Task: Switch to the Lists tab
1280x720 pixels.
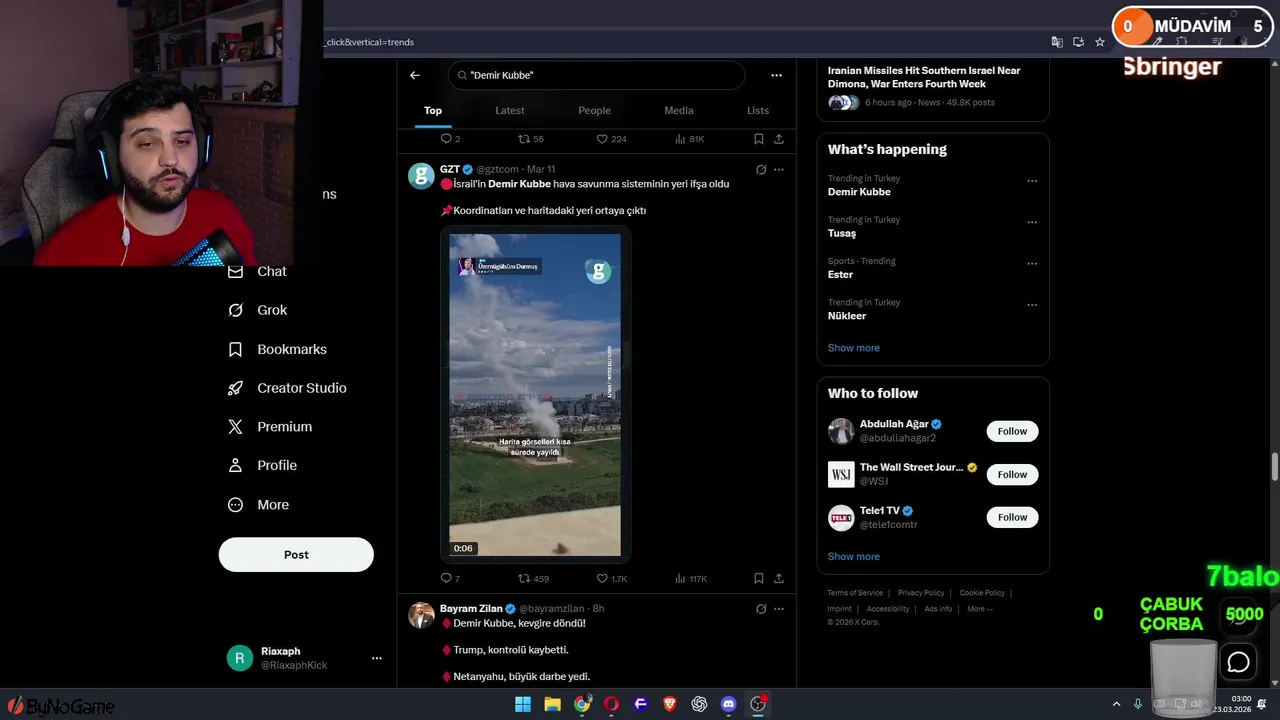Action: click(758, 110)
